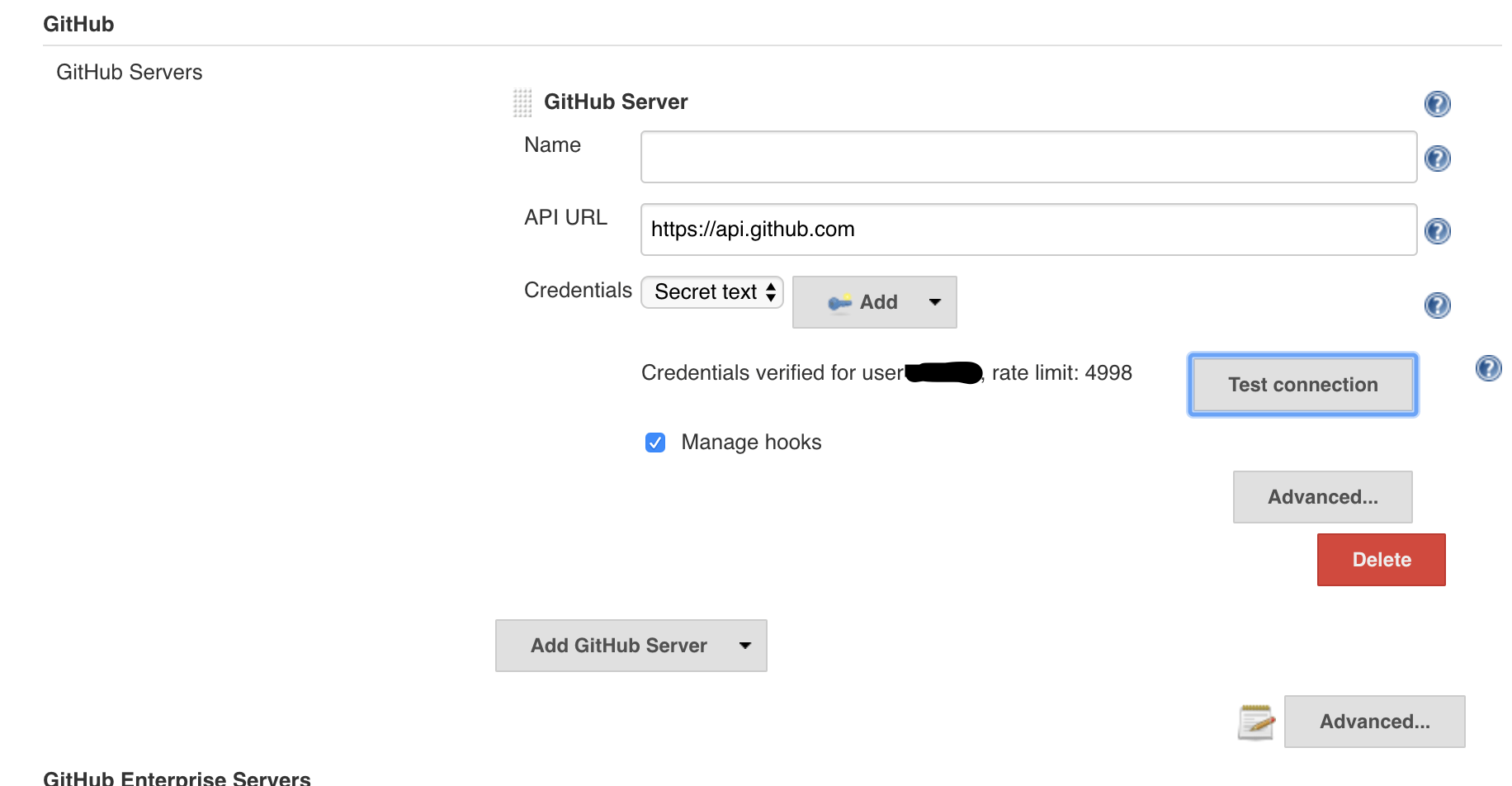
Task: Uncheck the Manage hooks checkbox
Action: pyautogui.click(x=655, y=443)
